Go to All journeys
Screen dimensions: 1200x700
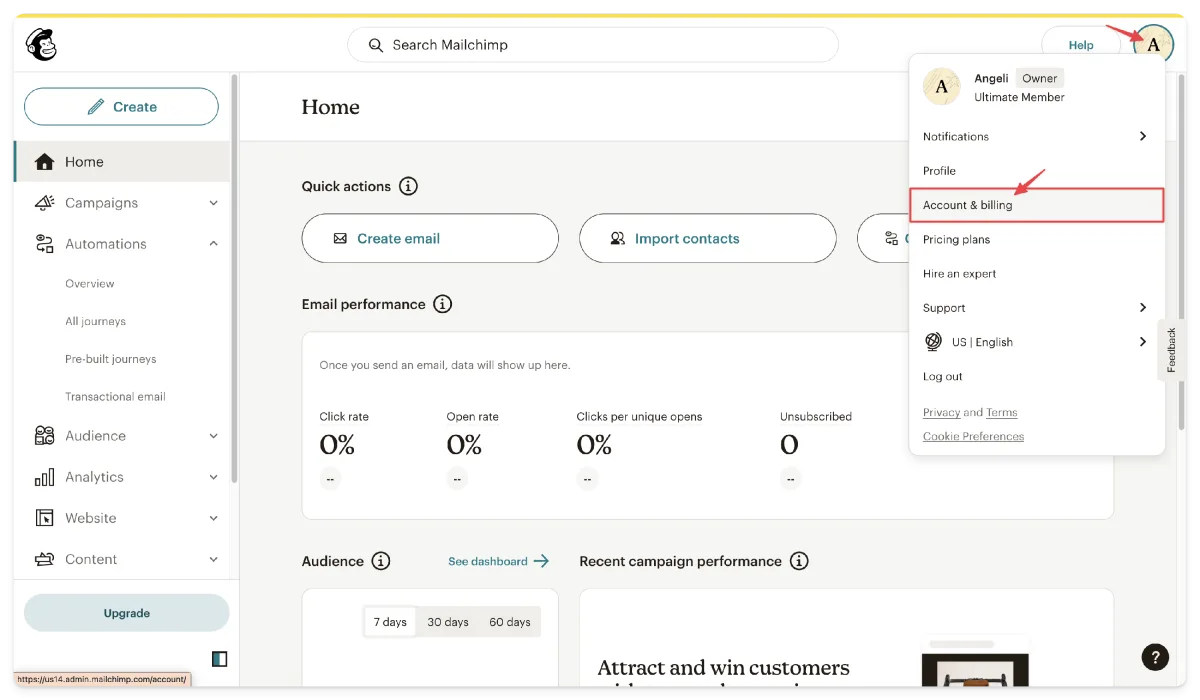pos(96,321)
